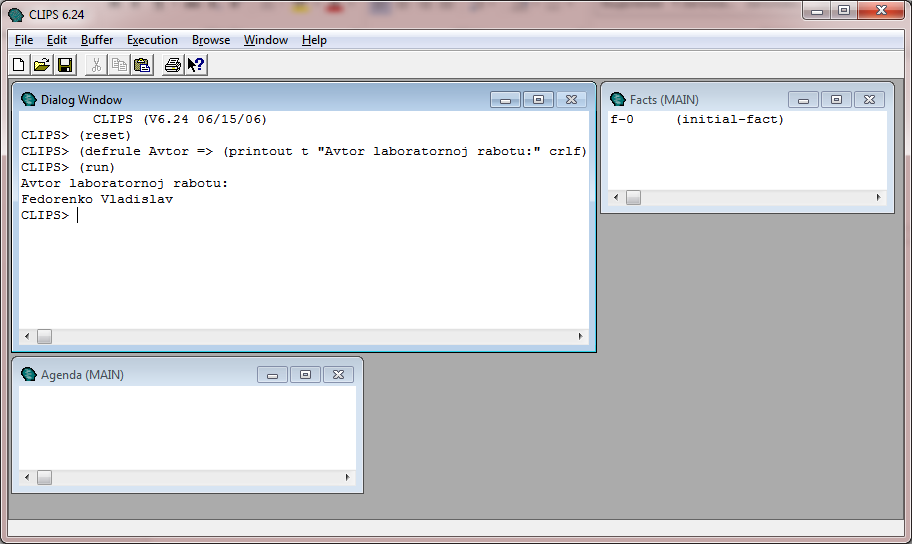912x544 pixels.
Task: Minimize the Agenda (MAIN) window
Action: tap(272, 375)
